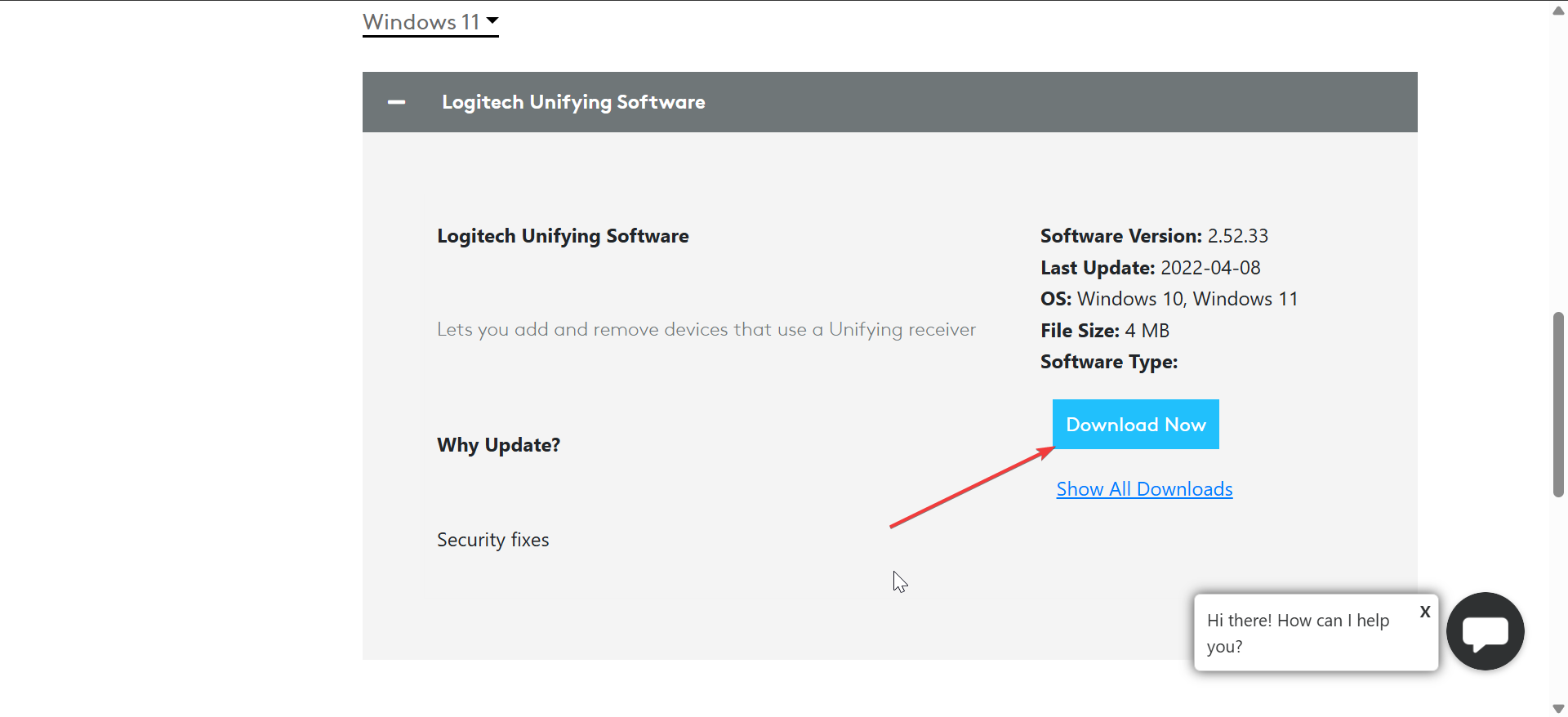Click the Last Update date line

[x=1150, y=268]
